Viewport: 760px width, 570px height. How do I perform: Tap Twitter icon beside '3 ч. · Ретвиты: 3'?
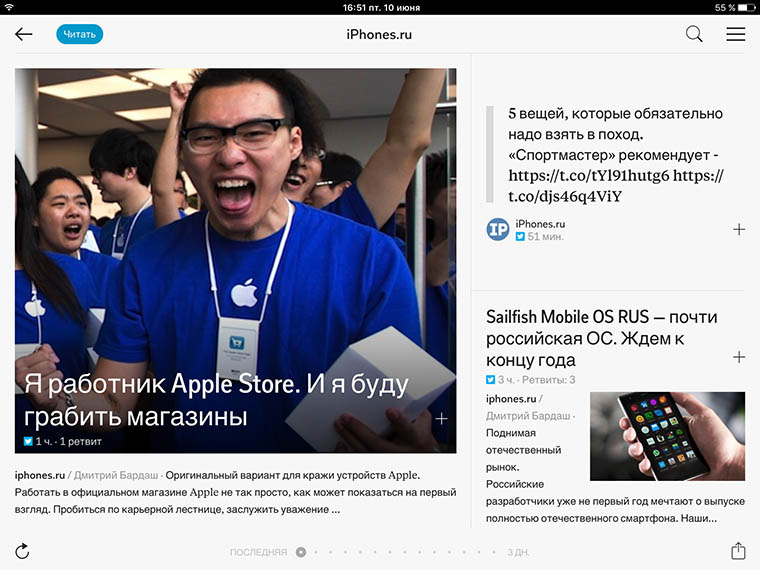pos(491,380)
